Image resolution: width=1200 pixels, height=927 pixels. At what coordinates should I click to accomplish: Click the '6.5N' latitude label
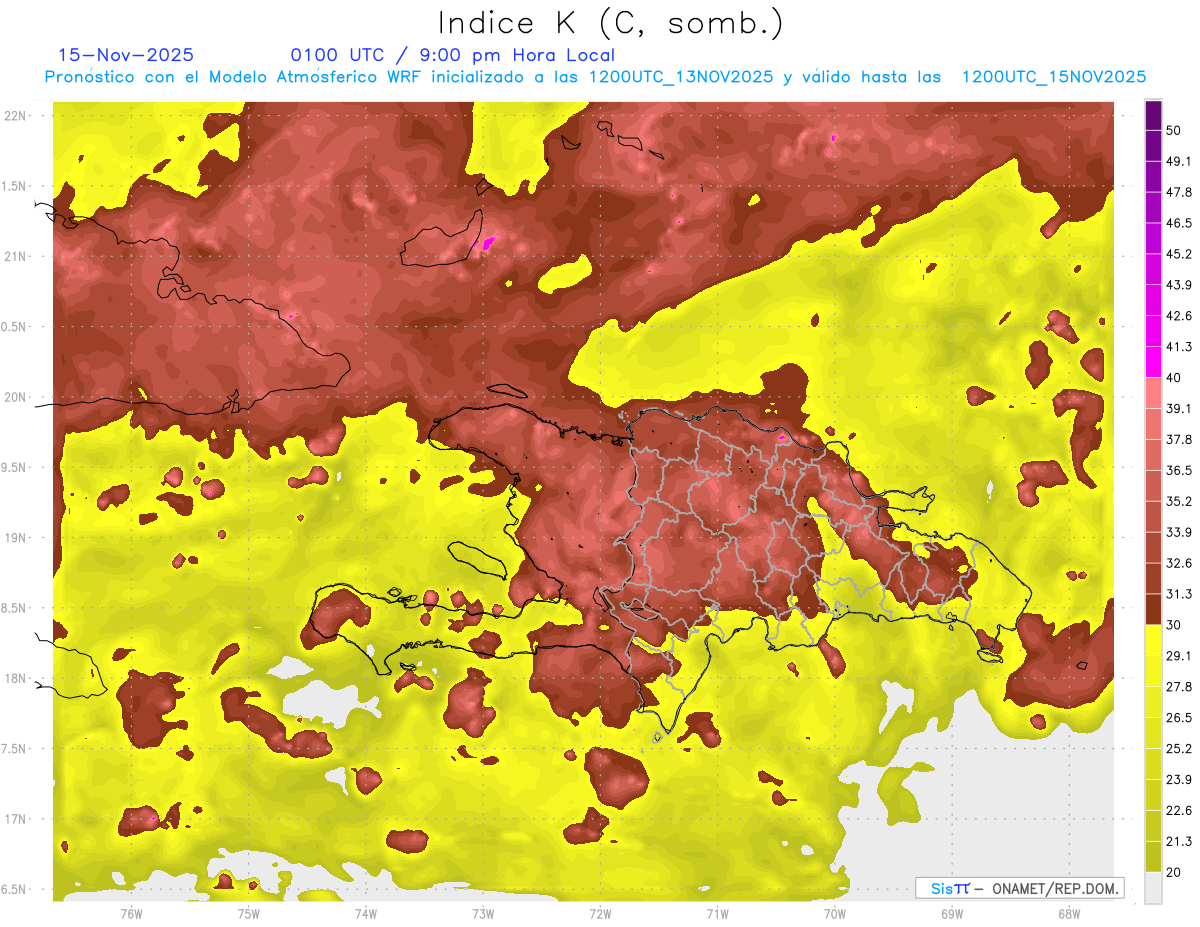[15, 889]
